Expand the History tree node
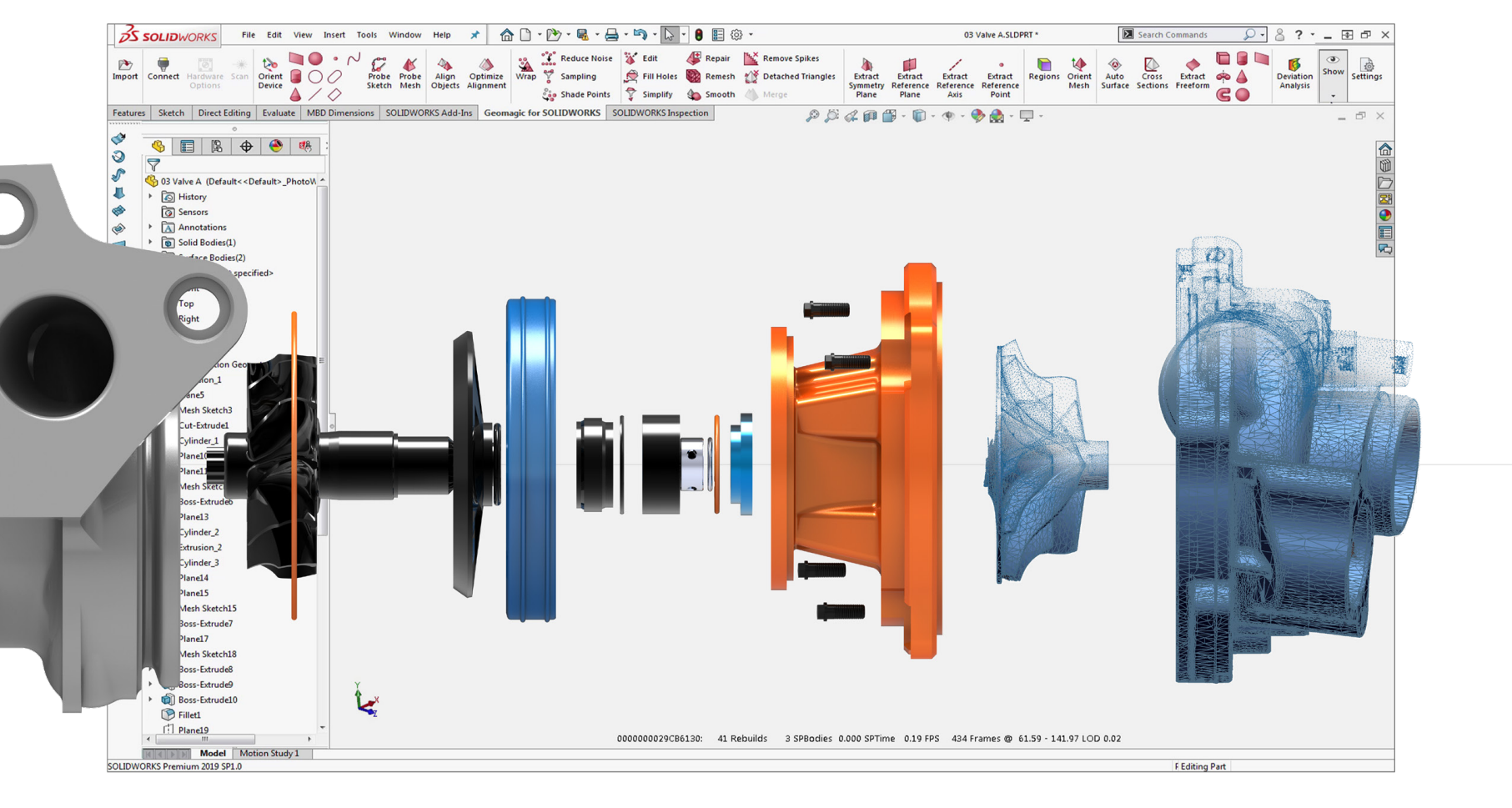The image size is (1512, 808). pos(151,197)
